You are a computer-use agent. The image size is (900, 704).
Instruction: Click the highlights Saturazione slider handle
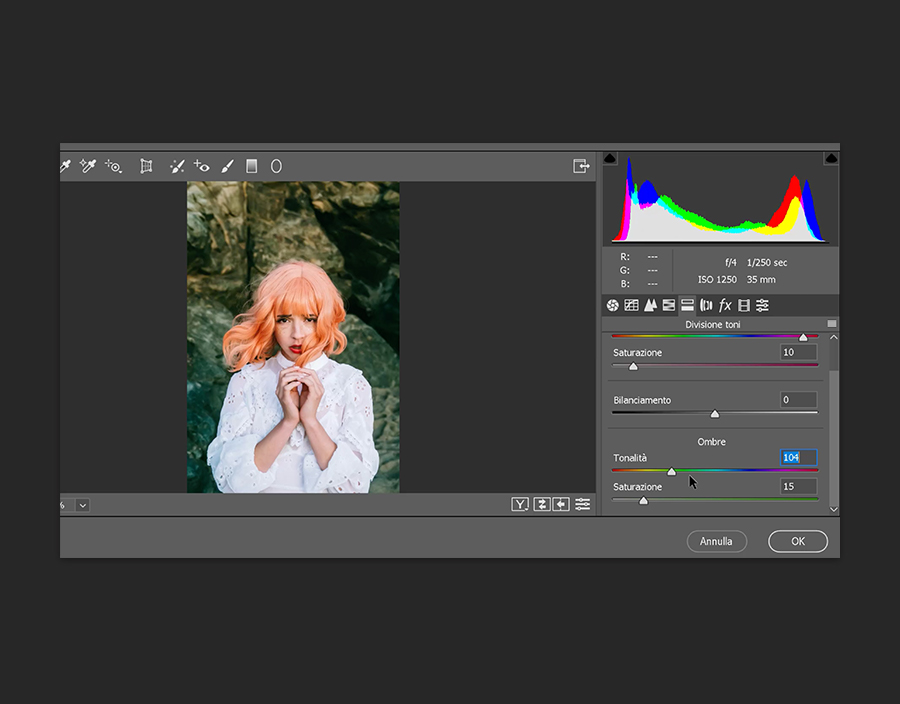pos(633,366)
